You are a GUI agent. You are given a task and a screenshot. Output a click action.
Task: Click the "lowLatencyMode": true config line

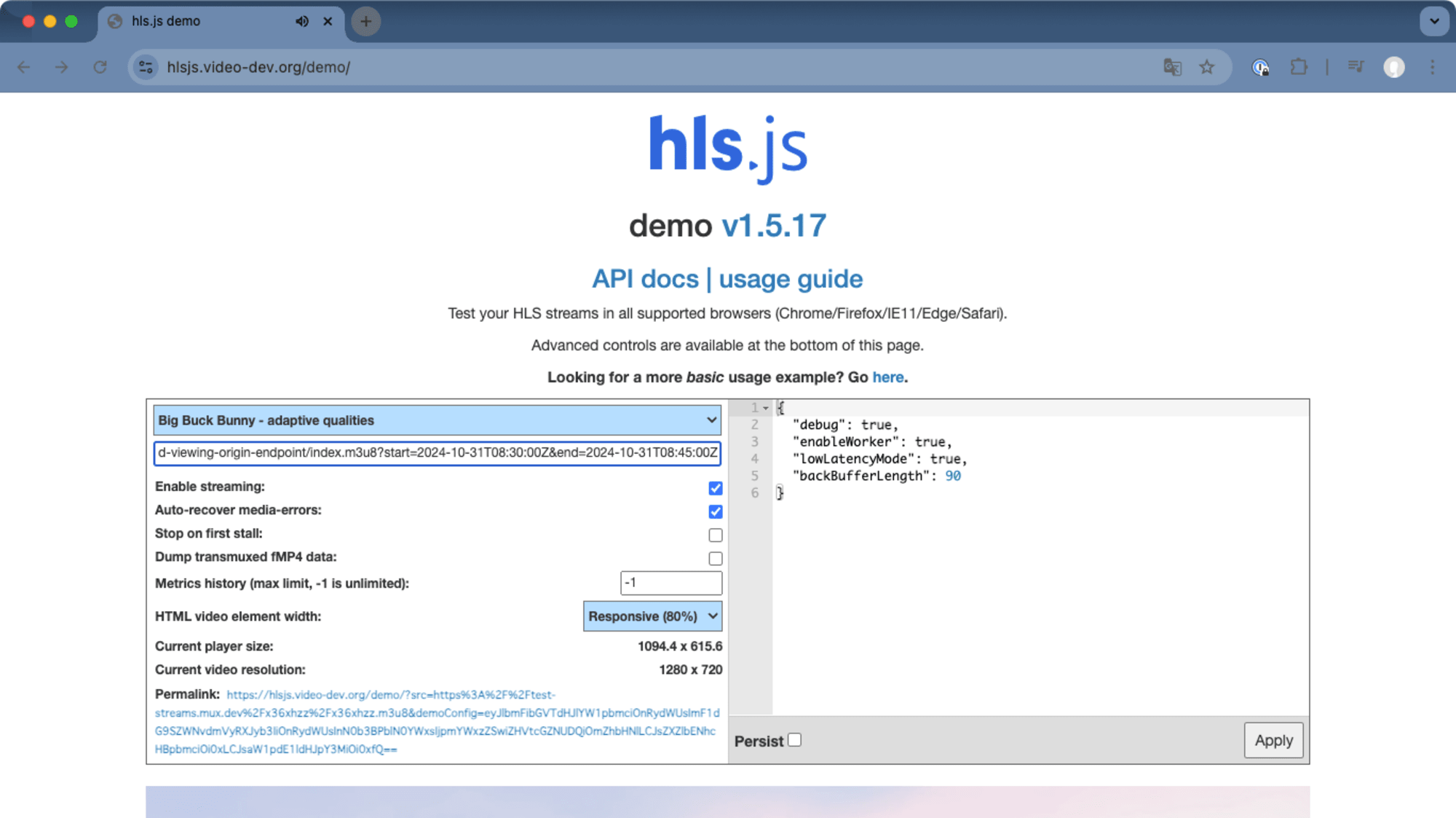click(879, 459)
